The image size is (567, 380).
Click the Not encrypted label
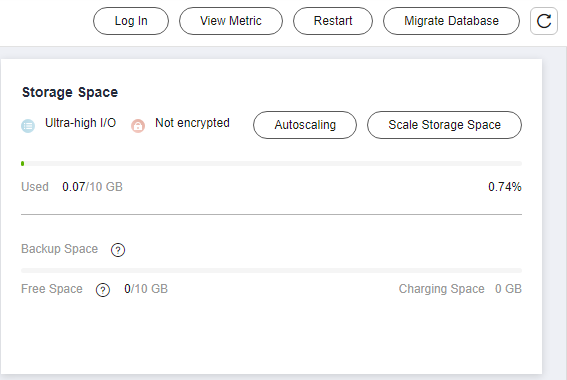pyautogui.click(x=192, y=123)
